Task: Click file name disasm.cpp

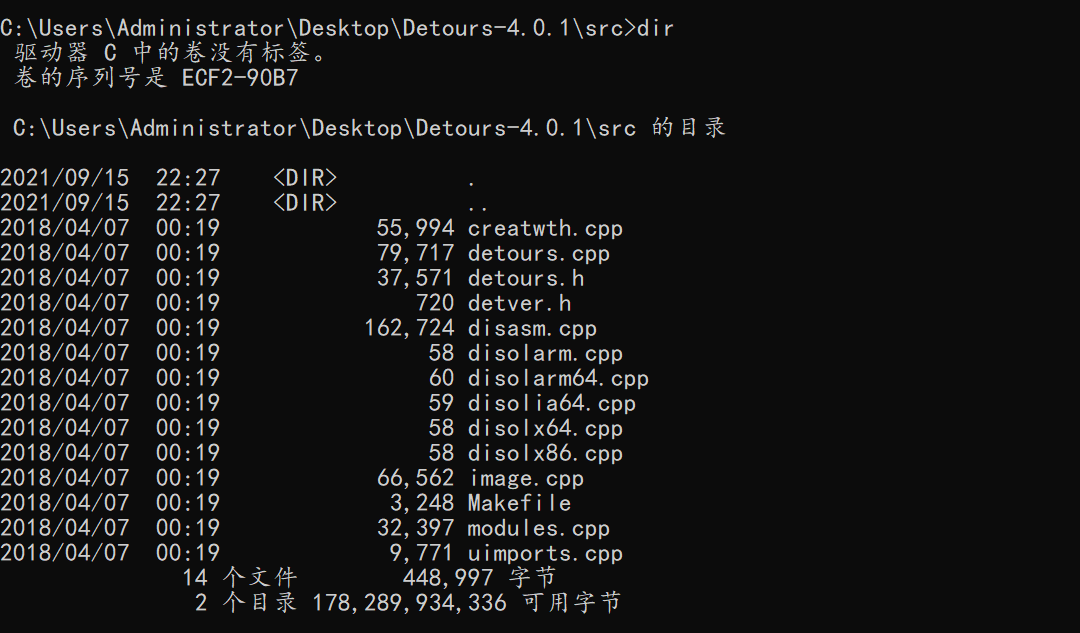Action: tap(532, 329)
